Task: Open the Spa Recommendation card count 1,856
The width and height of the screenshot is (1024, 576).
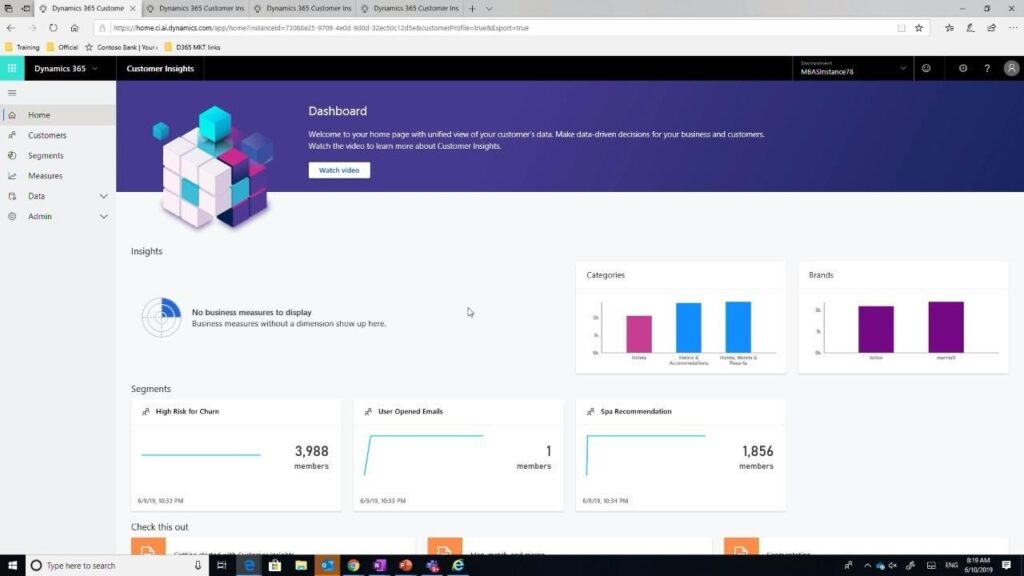Action: tap(758, 451)
